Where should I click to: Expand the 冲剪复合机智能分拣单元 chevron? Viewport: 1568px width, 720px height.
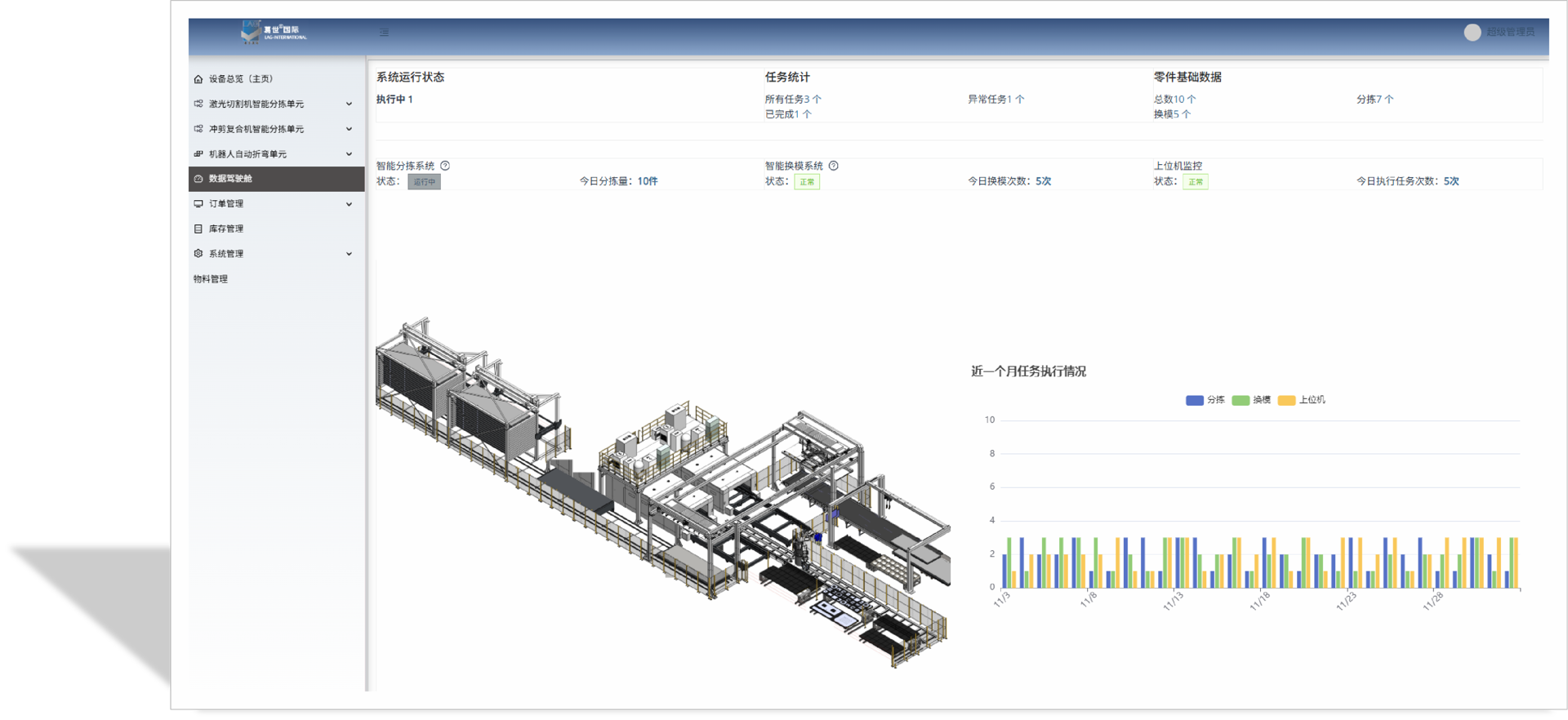pyautogui.click(x=350, y=129)
